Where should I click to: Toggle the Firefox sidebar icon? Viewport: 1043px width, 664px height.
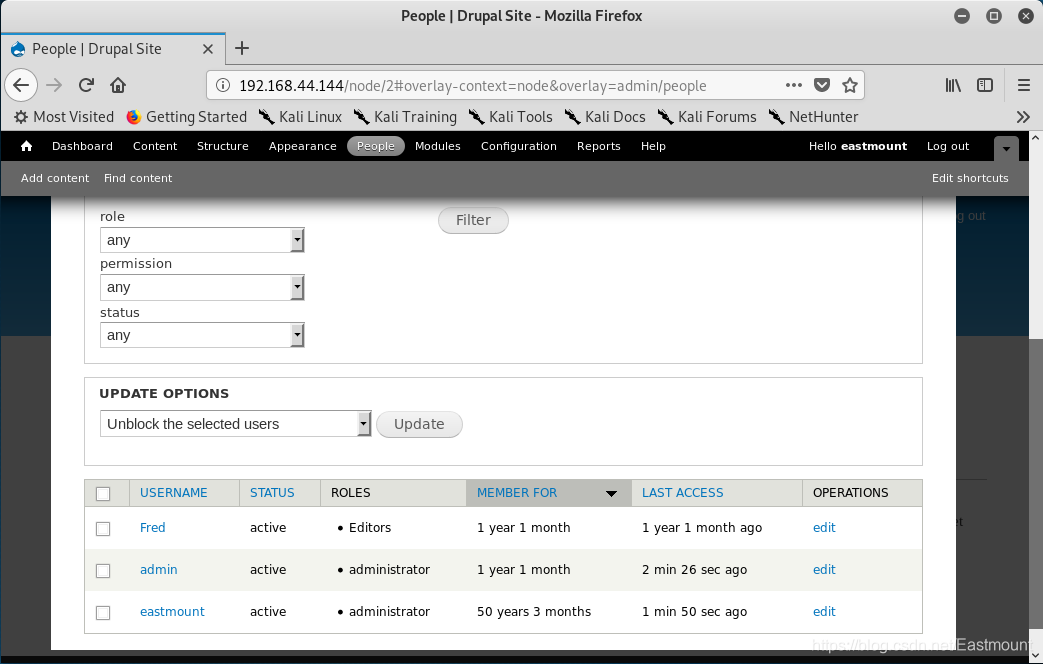[x=985, y=85]
